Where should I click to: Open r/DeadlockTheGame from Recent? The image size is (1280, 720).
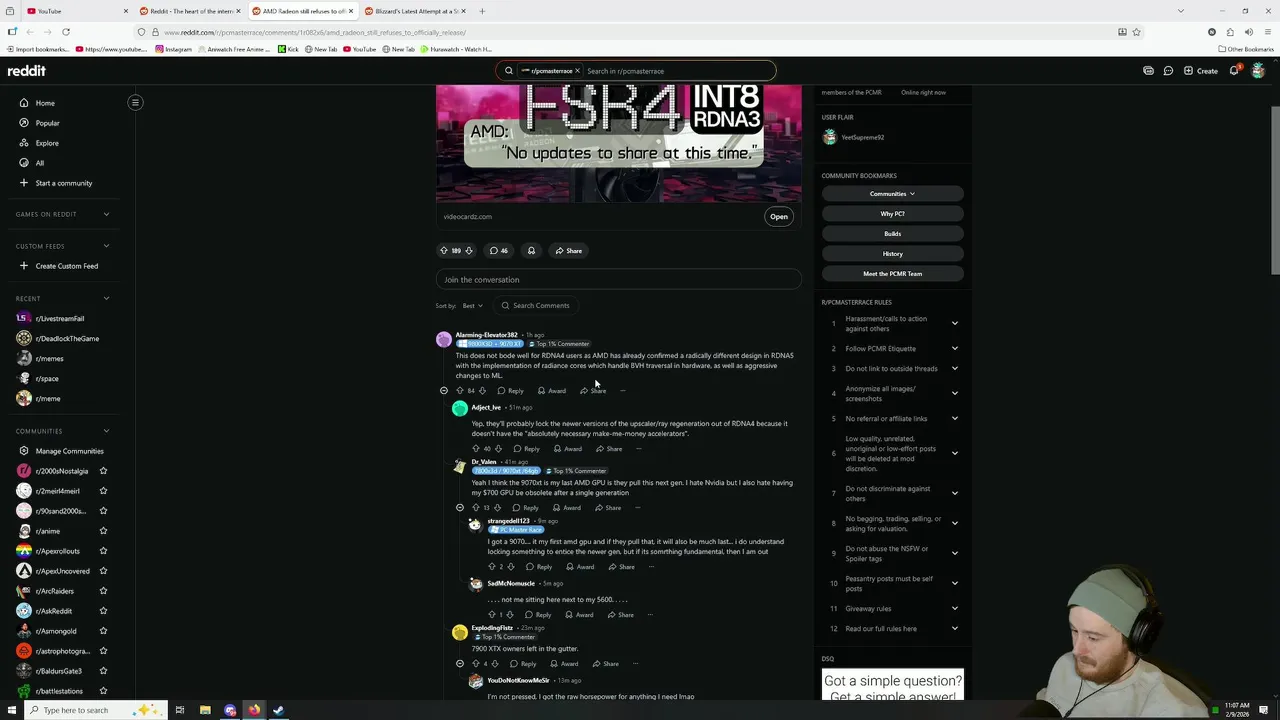pos(67,338)
